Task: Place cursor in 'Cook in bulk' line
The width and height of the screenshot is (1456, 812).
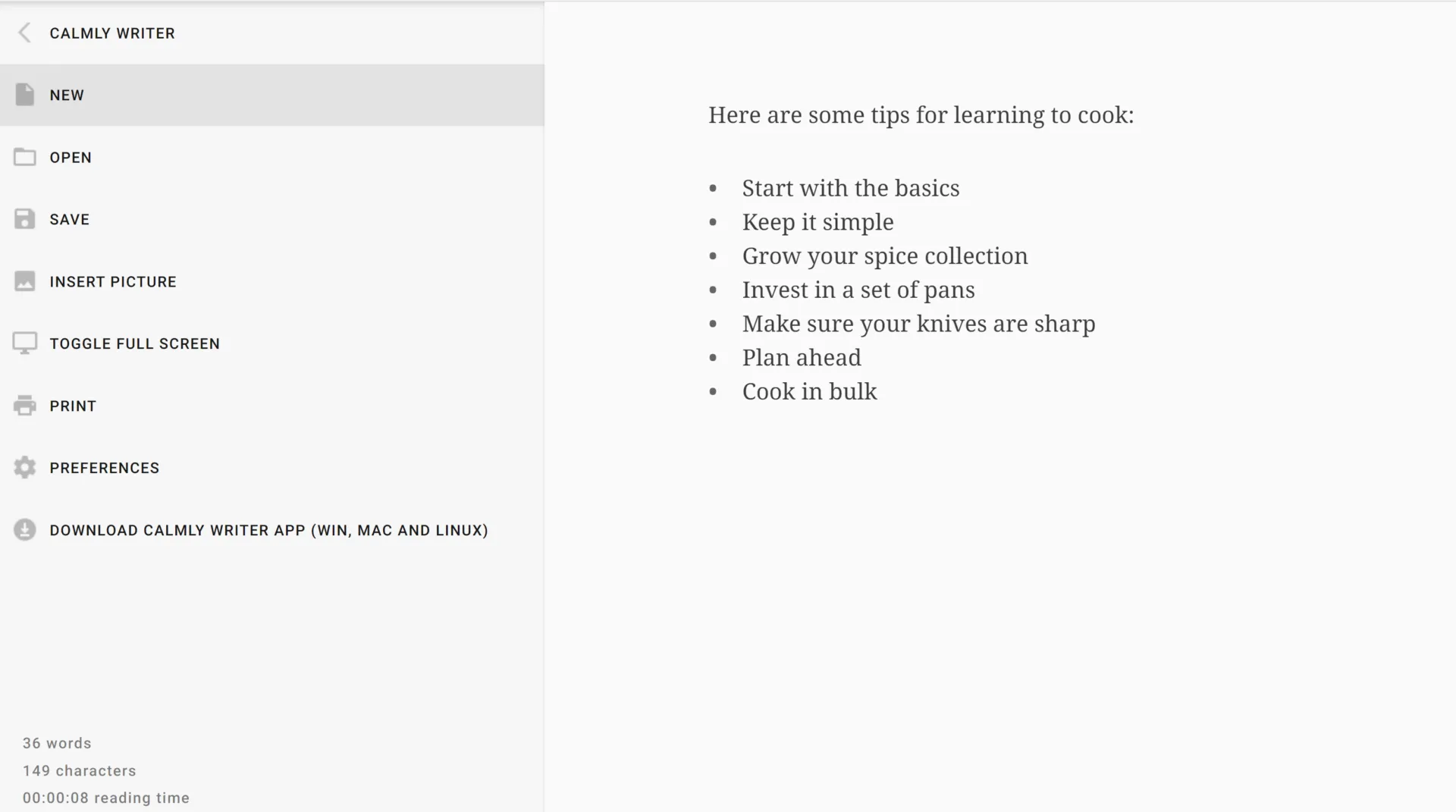Action: (809, 391)
